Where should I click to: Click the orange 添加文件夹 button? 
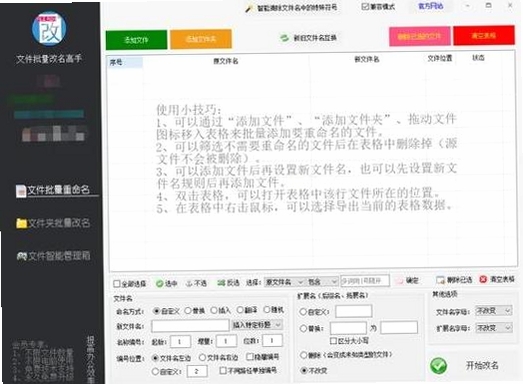pos(201,39)
